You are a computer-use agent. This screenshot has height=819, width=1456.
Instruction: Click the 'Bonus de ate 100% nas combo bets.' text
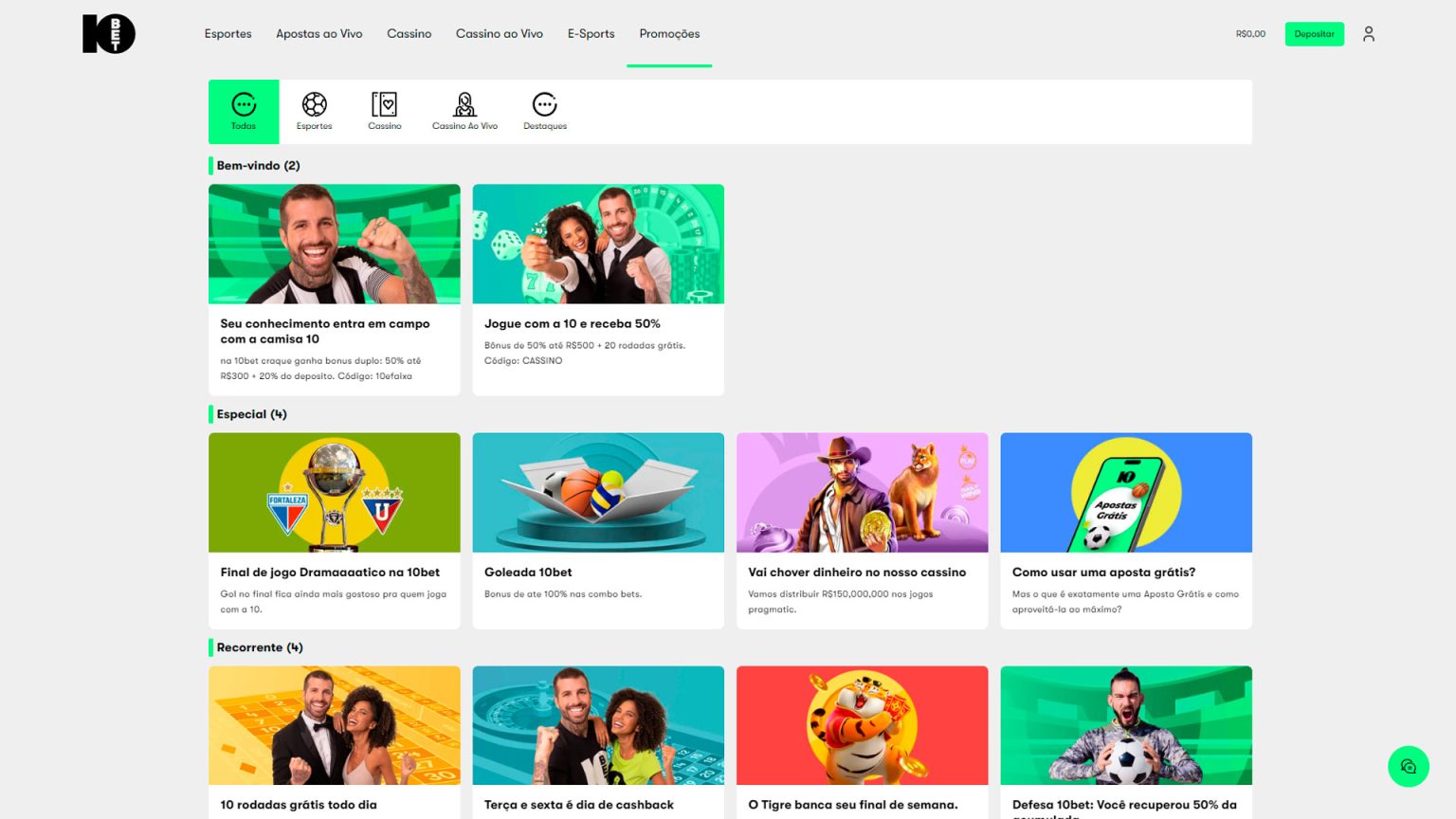pyautogui.click(x=563, y=594)
